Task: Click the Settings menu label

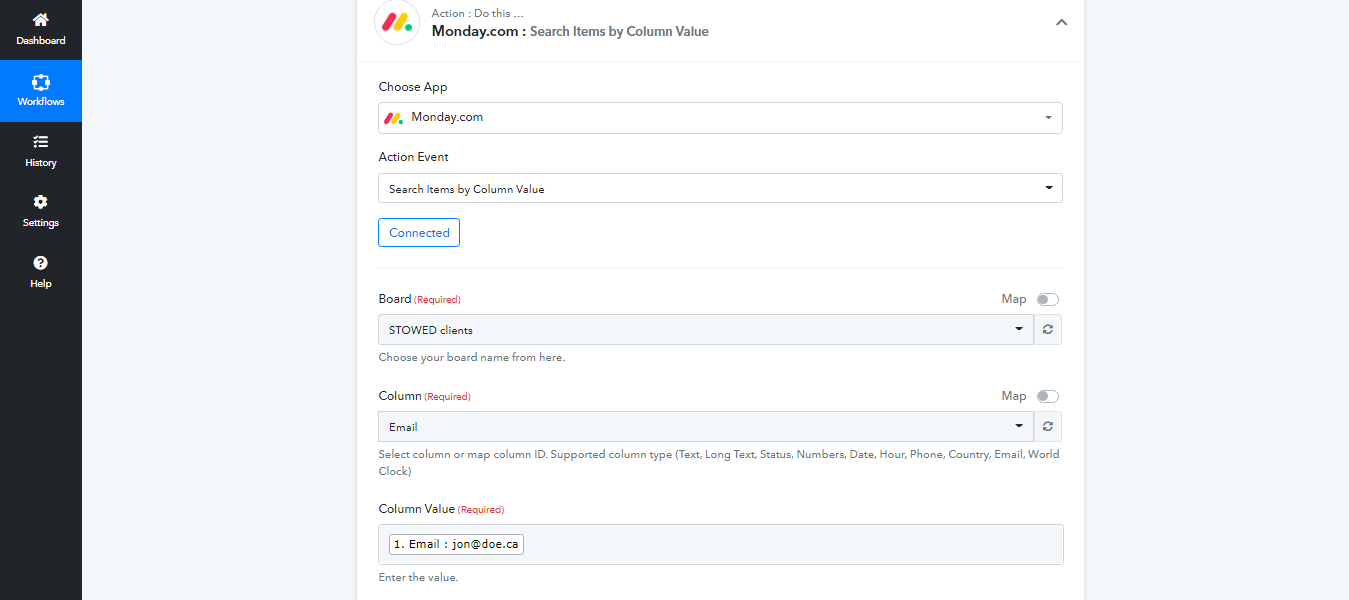Action: 40,223
